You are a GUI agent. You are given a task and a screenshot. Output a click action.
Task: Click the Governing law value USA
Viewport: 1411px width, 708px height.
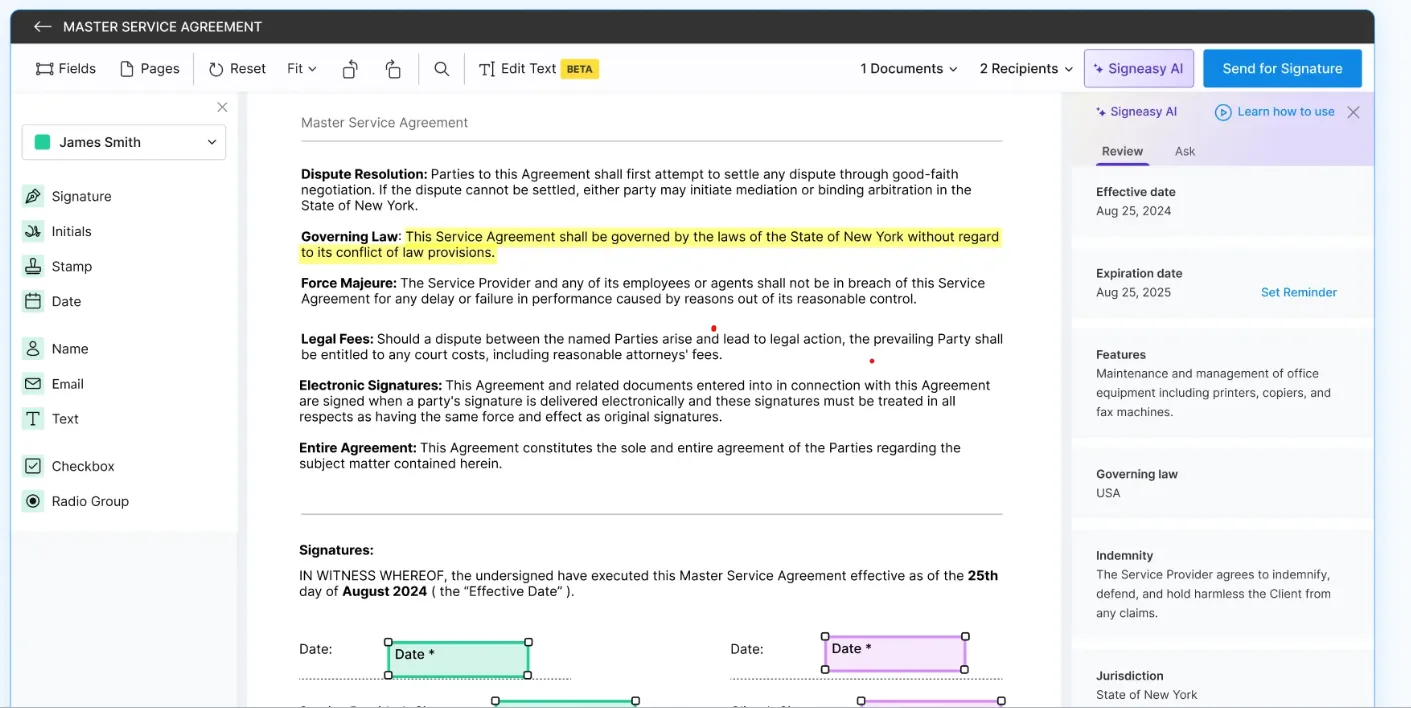point(1108,493)
